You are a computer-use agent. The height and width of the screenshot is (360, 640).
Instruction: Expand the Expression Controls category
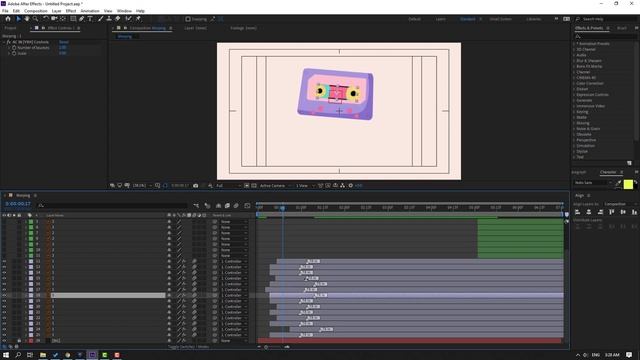pyautogui.click(x=574, y=95)
